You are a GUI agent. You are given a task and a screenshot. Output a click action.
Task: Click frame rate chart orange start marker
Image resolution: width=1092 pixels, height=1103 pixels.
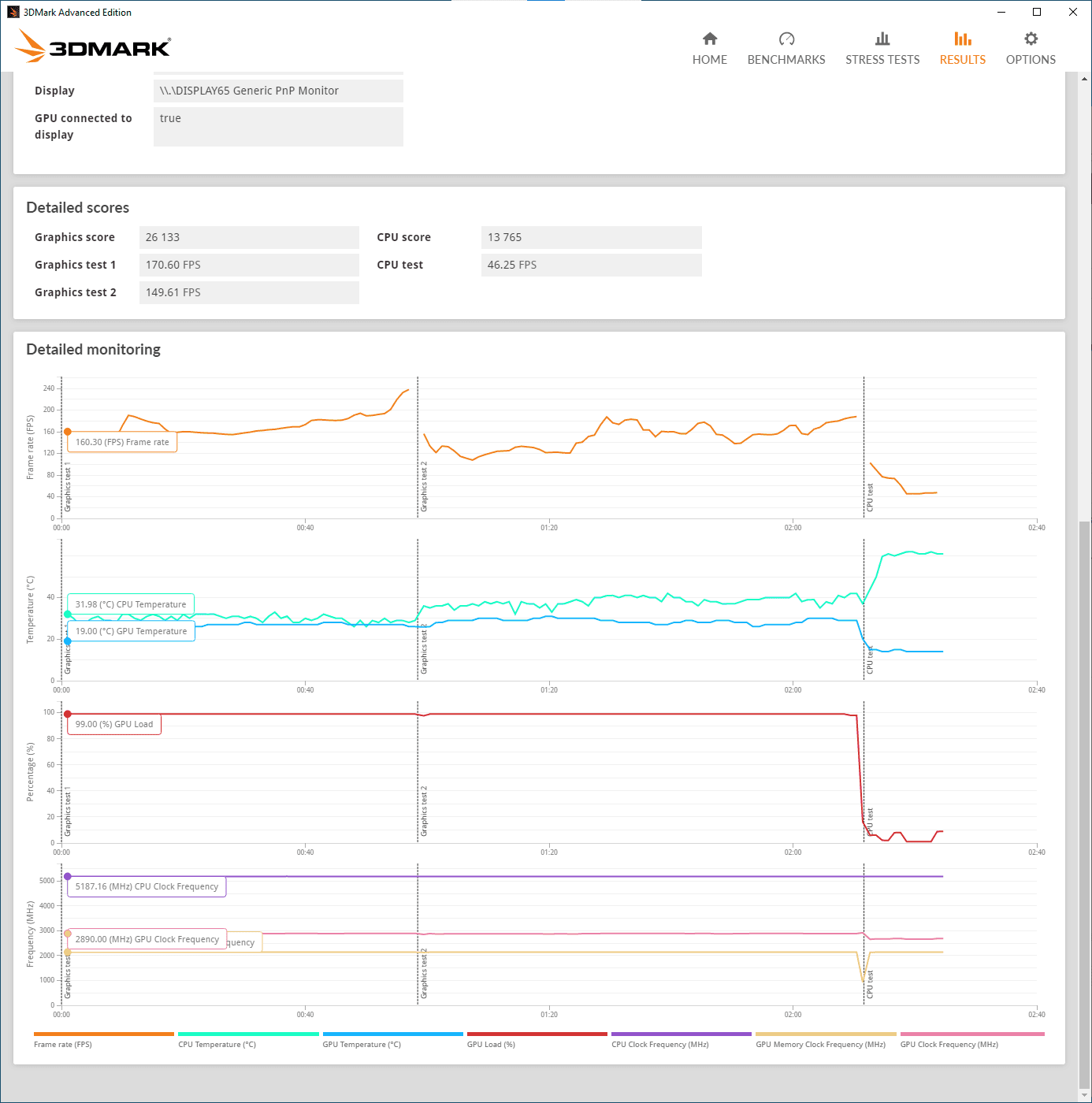coord(68,432)
